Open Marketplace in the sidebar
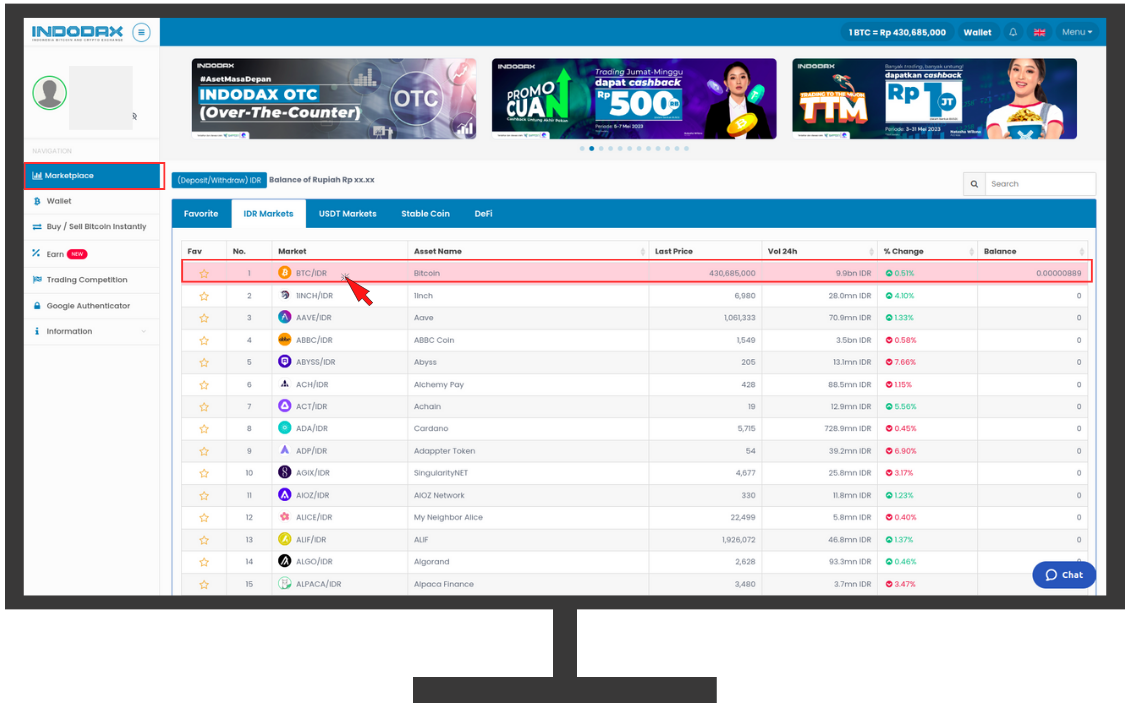Screen dimensions: 1130x707 (x=94, y=176)
